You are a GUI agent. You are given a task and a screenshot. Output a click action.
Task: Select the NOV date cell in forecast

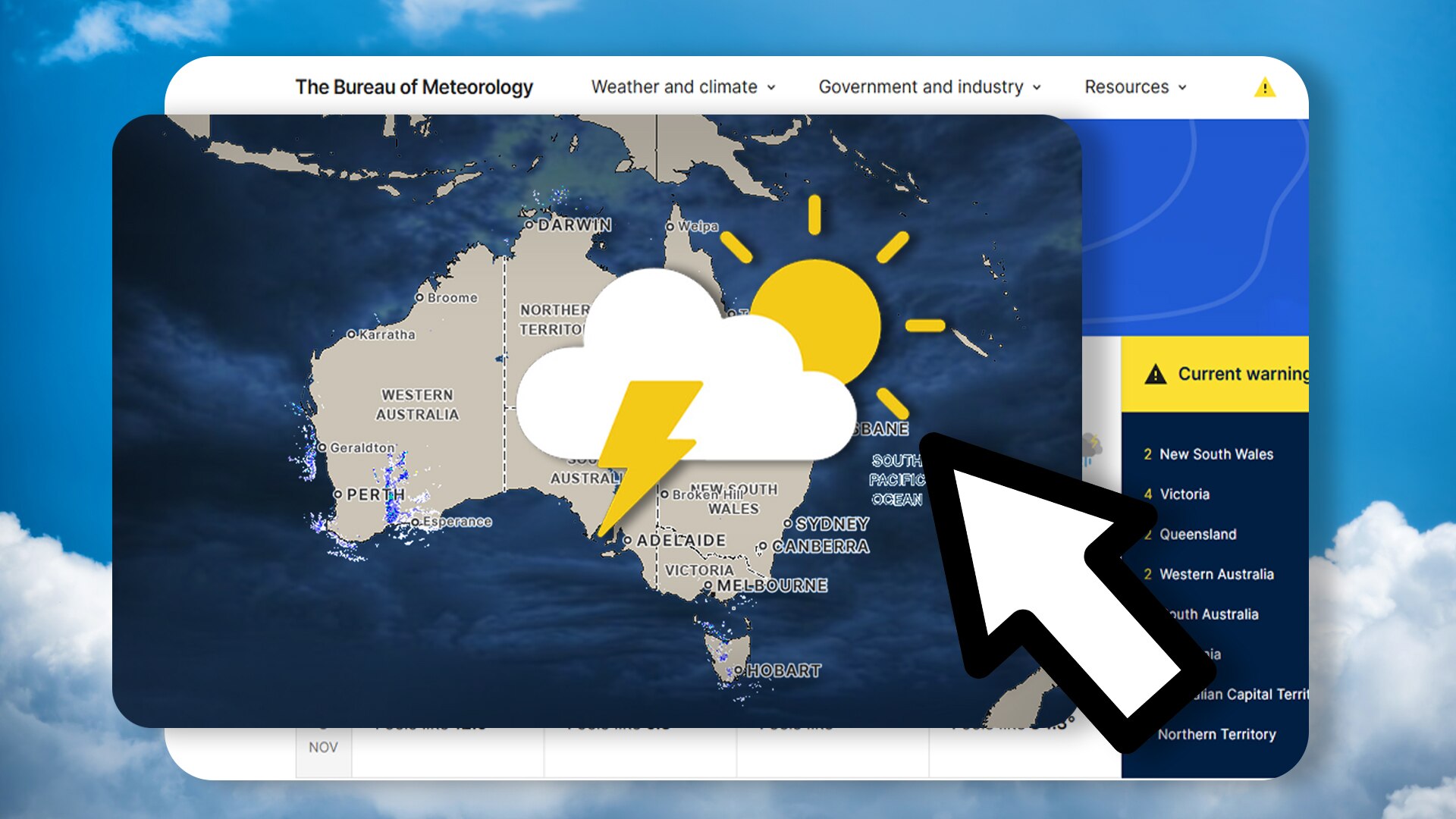pyautogui.click(x=323, y=748)
